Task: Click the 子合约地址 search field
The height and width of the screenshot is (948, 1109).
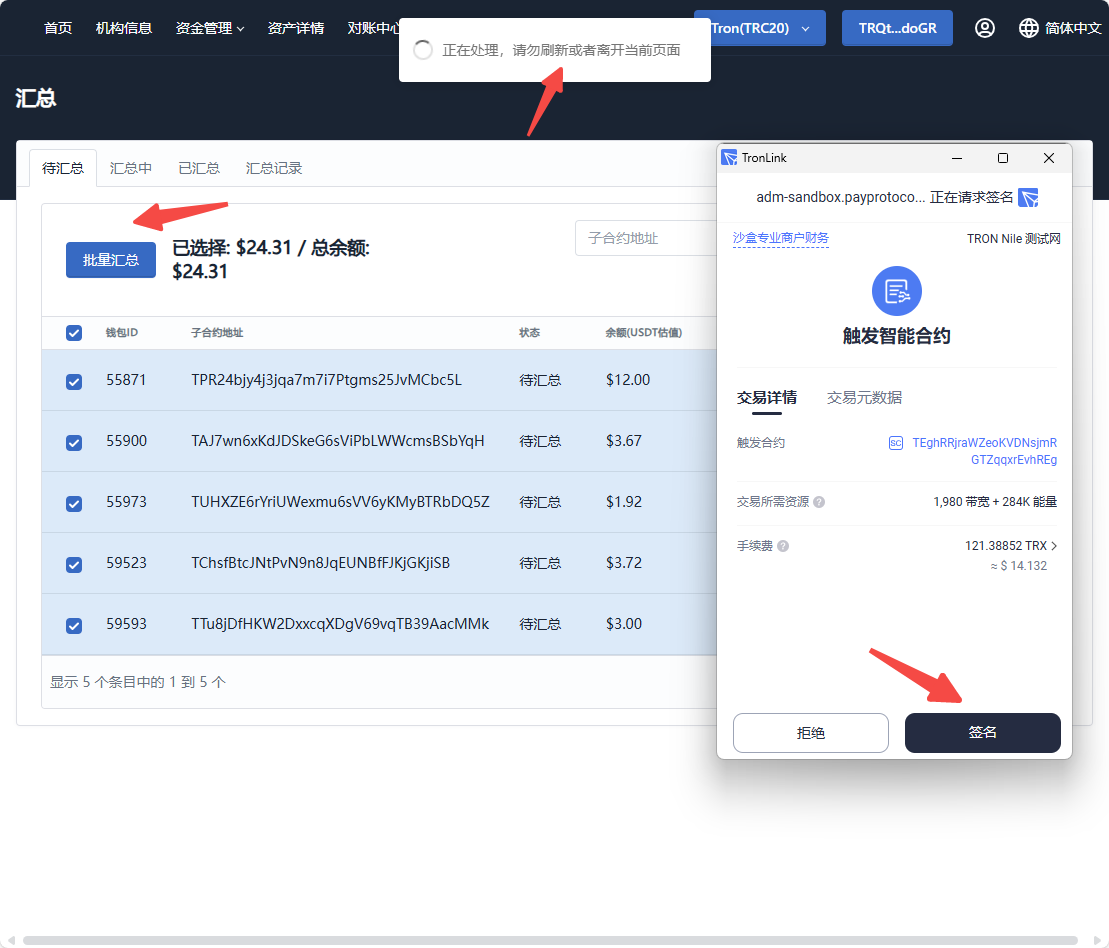Action: (646, 238)
